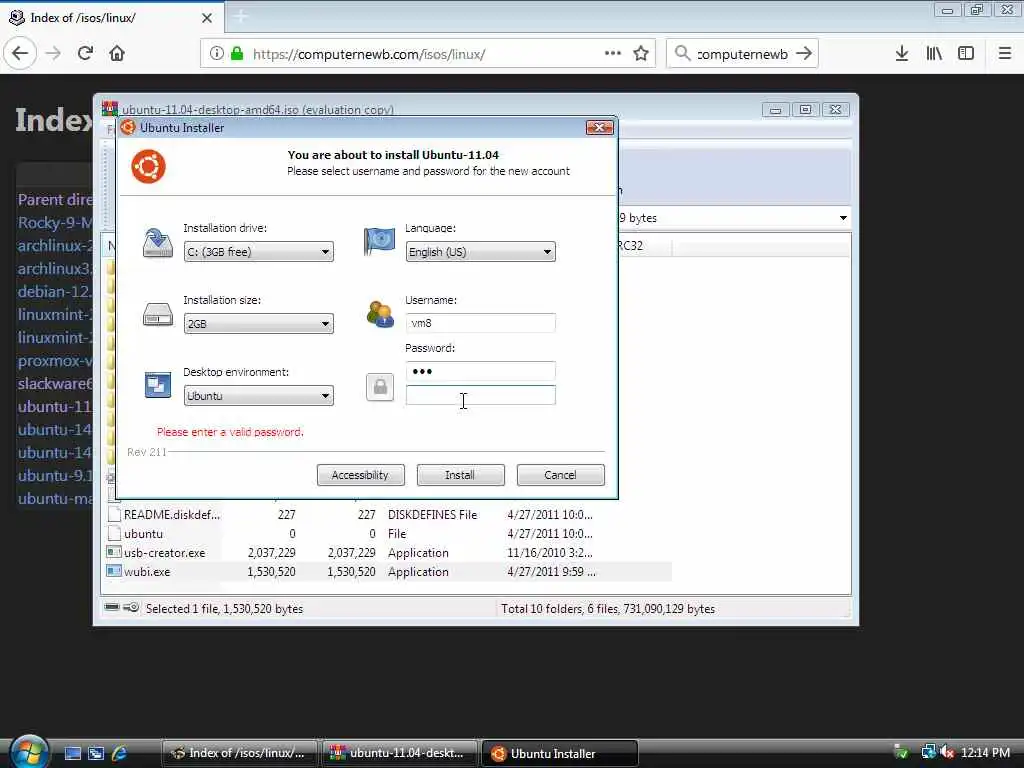Click the Install button
1024x768 pixels.
tap(460, 475)
